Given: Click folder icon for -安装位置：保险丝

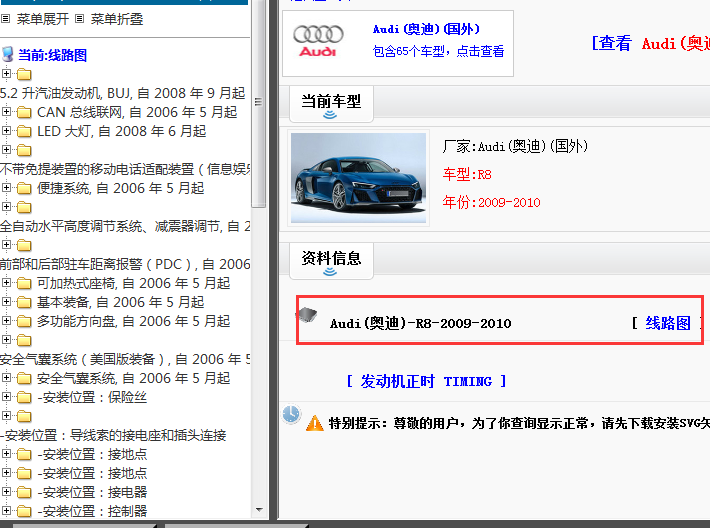Looking at the screenshot, I should click(x=24, y=398).
